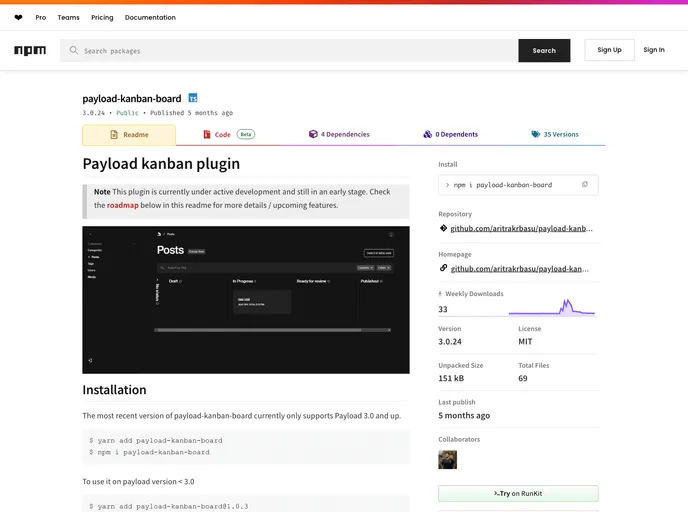Open the Documentation link
The width and height of the screenshot is (688, 512).
coord(150,18)
